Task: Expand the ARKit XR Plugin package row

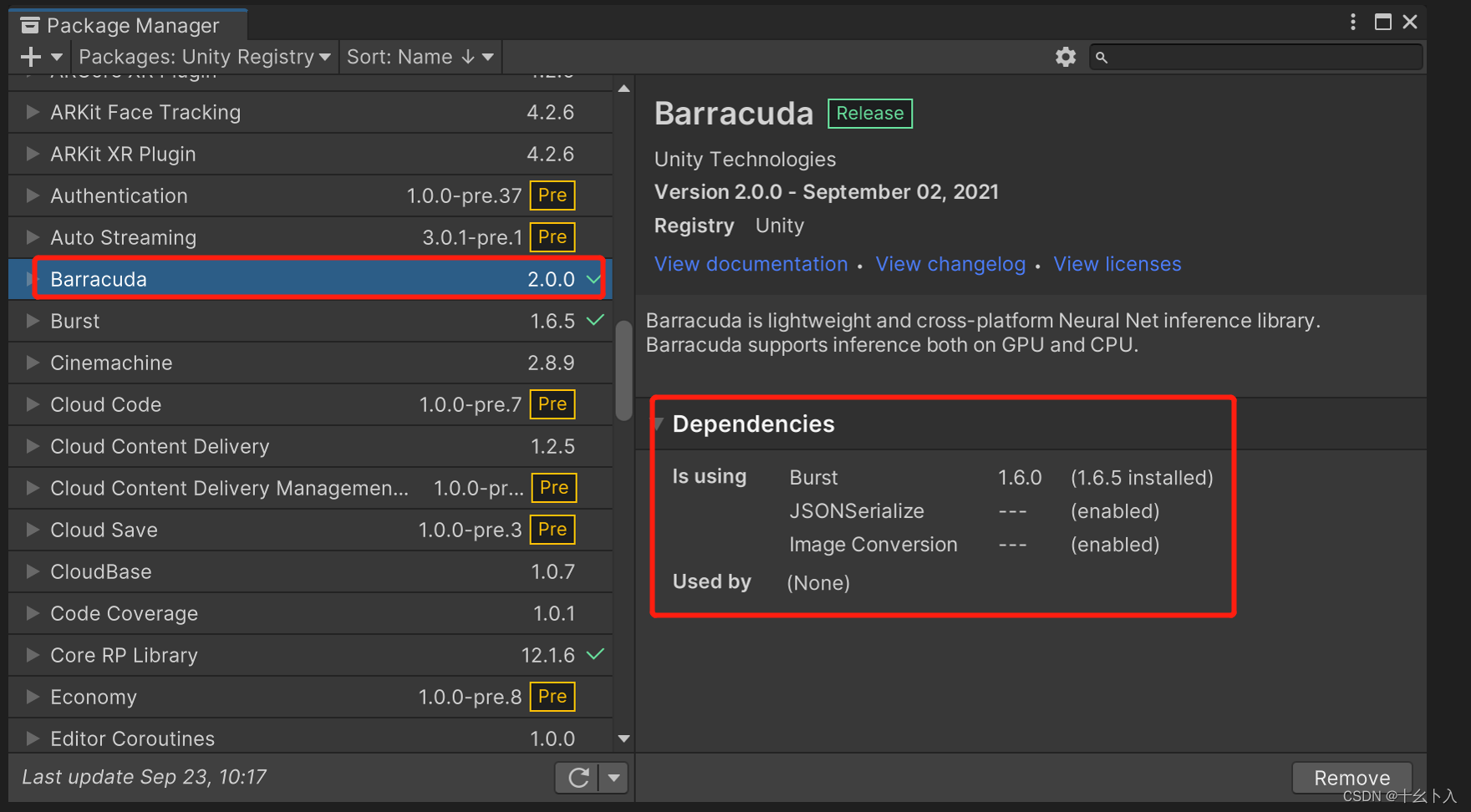Action: 33,154
